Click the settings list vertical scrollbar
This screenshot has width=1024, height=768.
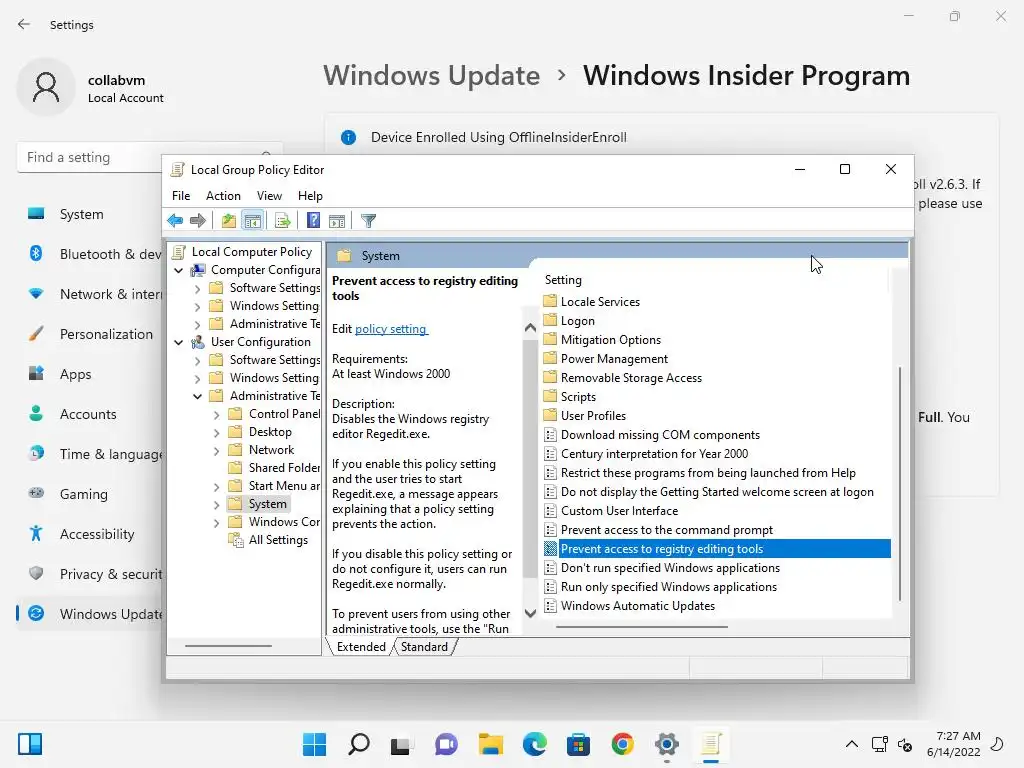(x=900, y=483)
